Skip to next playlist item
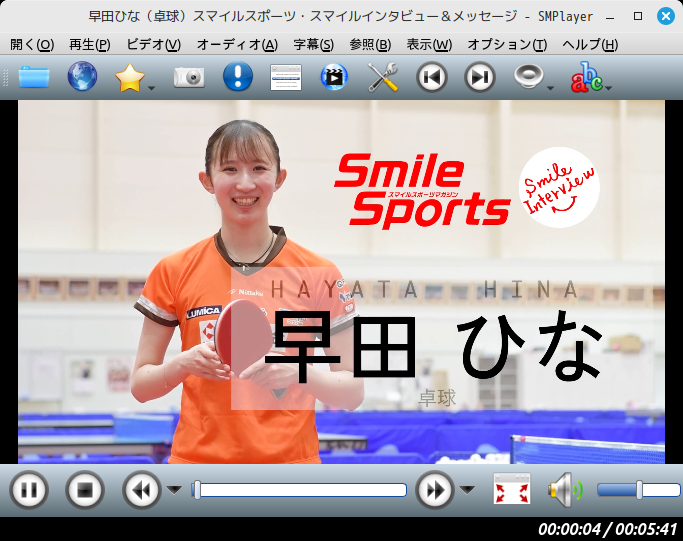The width and height of the screenshot is (683, 541). [x=480, y=77]
